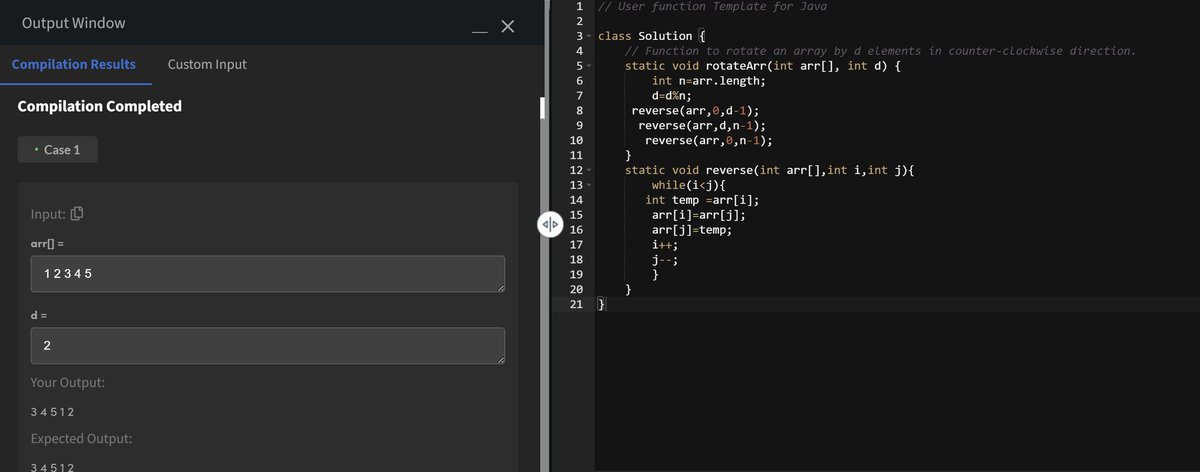
Task: Click the code line 'i++;'
Action: (665, 245)
